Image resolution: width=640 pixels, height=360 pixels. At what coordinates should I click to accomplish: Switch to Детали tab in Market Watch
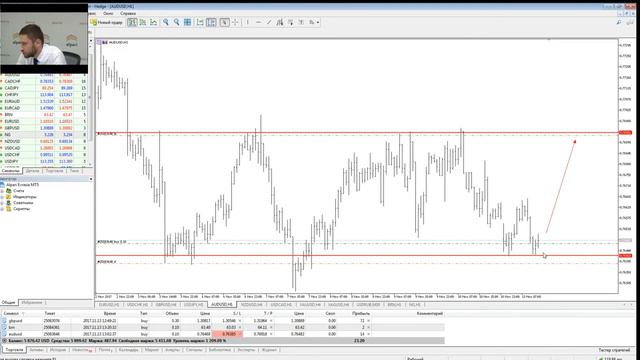(33, 171)
